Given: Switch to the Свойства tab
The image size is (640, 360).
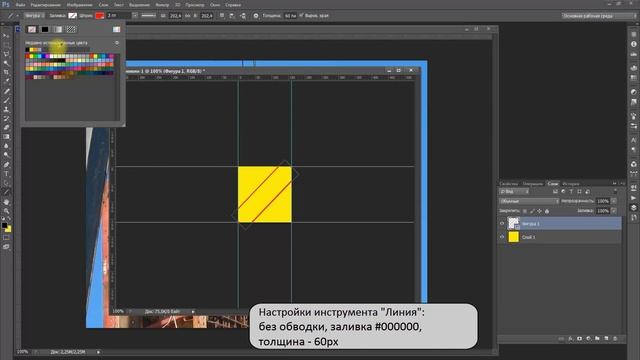Looking at the screenshot, I should (x=508, y=184).
